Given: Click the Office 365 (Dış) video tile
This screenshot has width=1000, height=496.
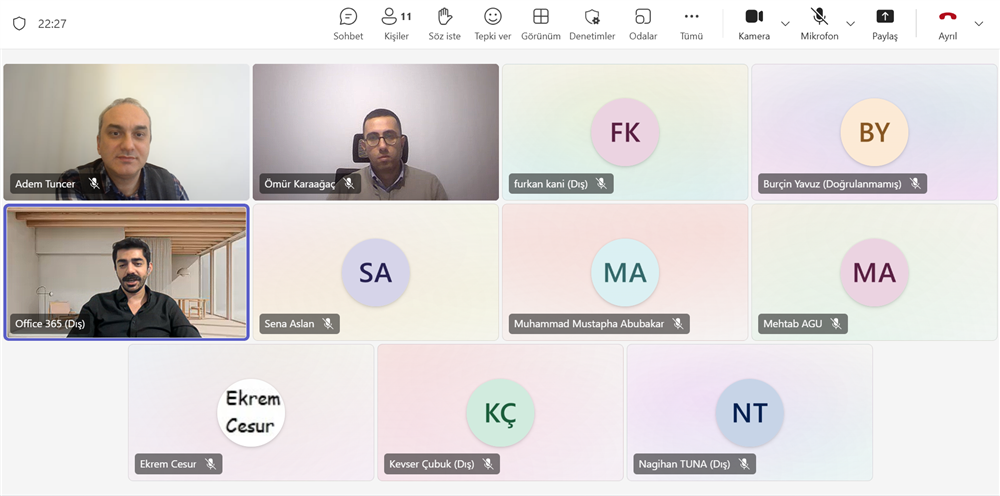Looking at the screenshot, I should 126,272.
